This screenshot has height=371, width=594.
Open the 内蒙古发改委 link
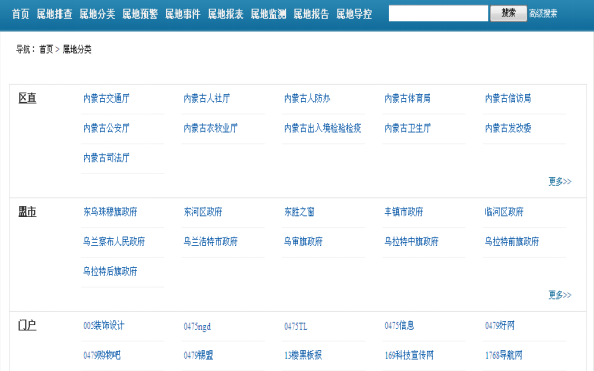508,128
